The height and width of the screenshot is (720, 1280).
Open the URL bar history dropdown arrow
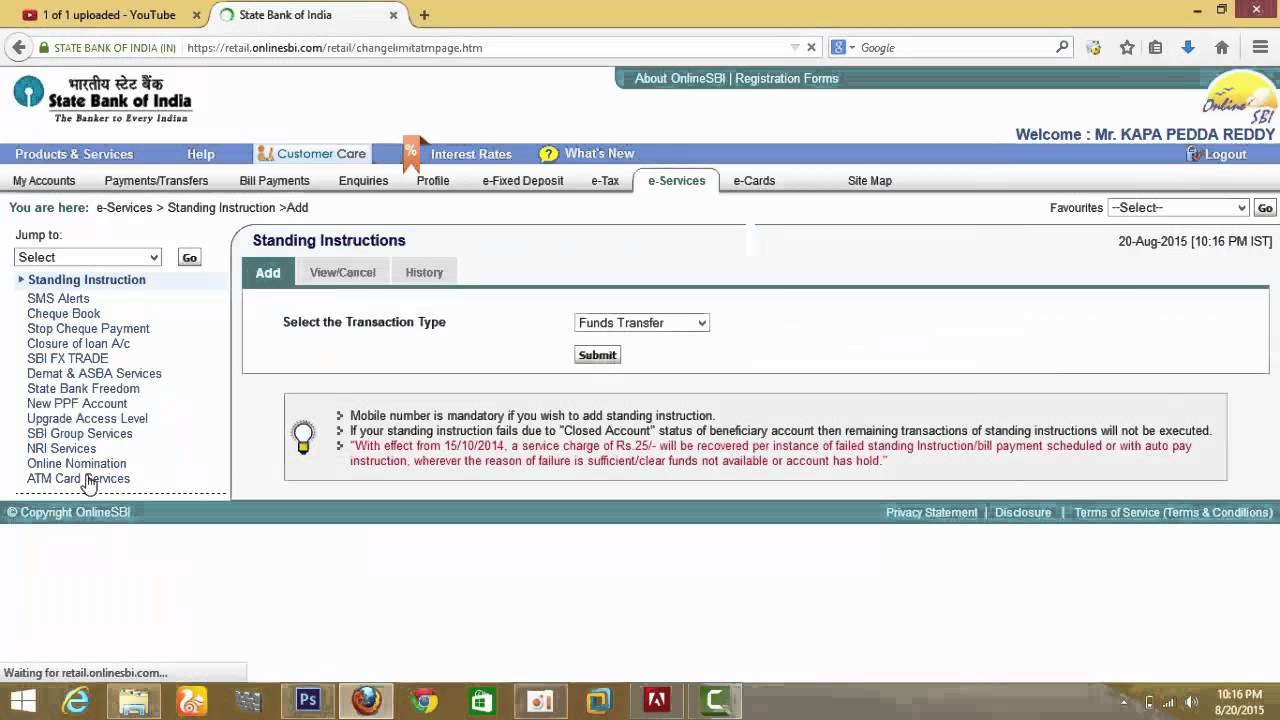click(795, 47)
